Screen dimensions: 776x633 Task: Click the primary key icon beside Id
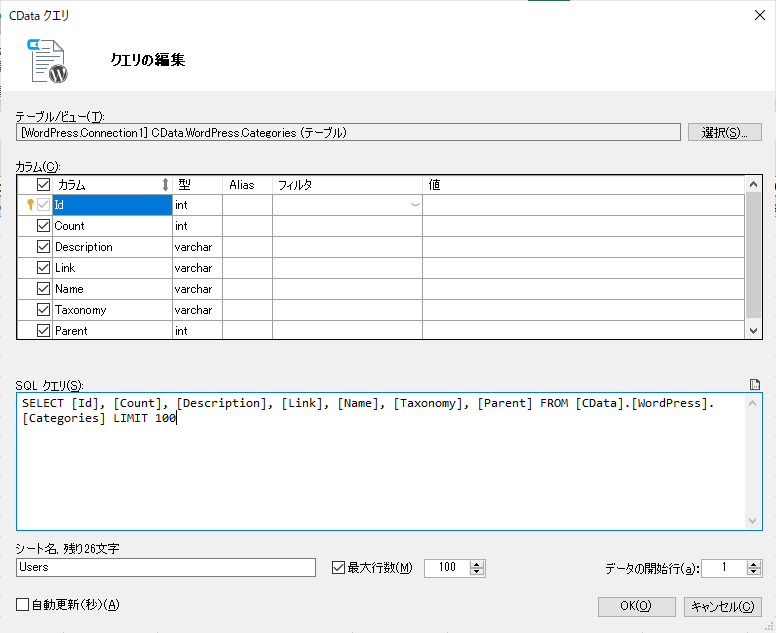pyautogui.click(x=30, y=204)
